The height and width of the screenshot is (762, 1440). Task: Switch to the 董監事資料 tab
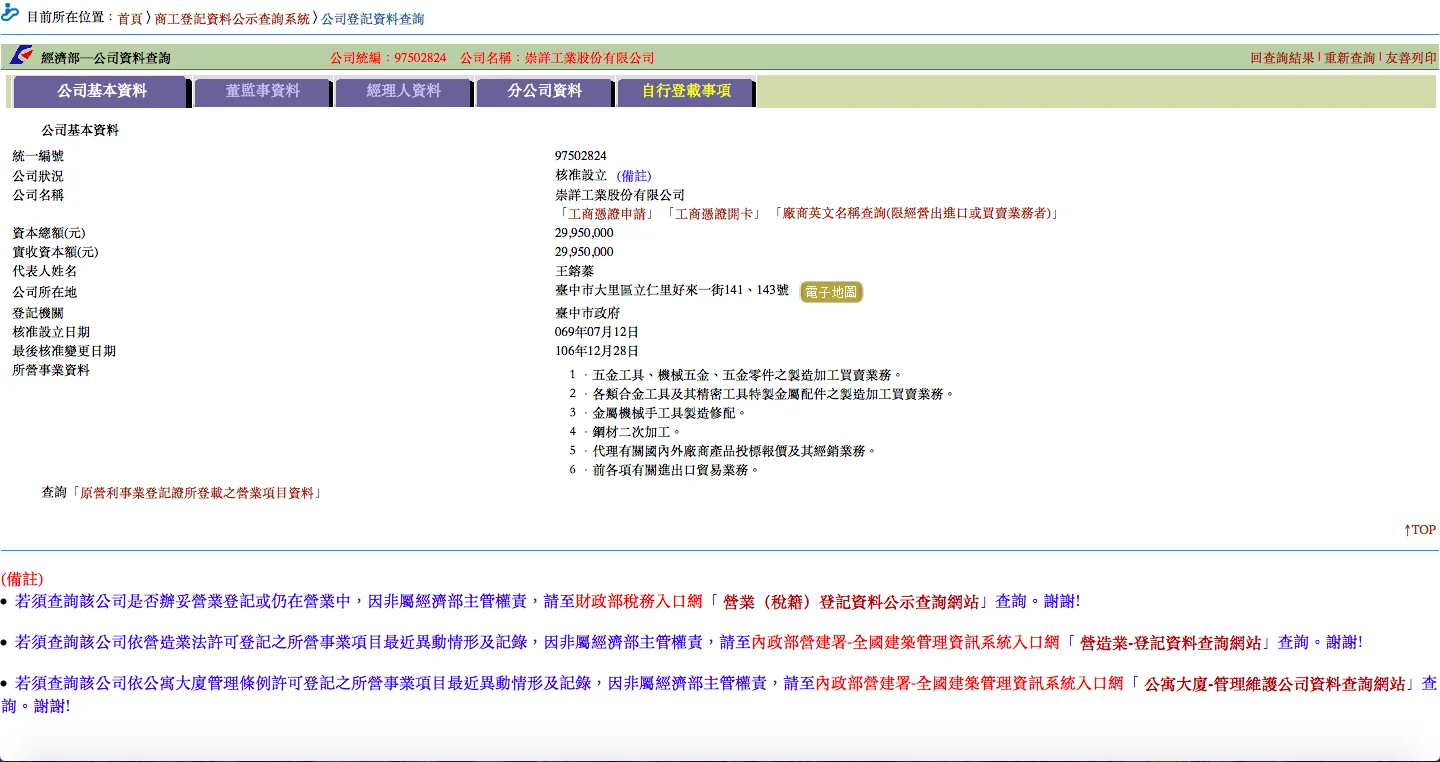coord(262,91)
